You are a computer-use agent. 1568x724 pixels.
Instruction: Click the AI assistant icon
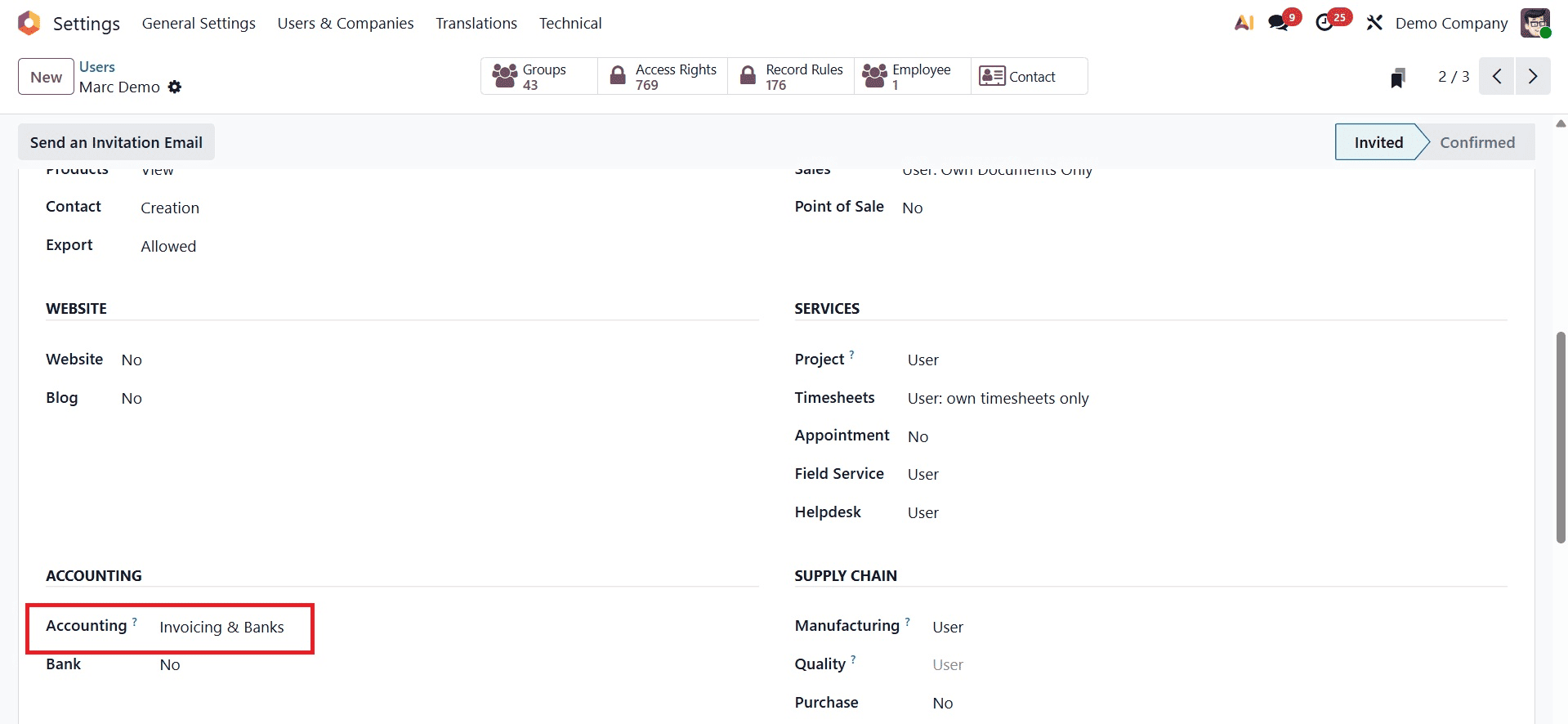coord(1243,23)
